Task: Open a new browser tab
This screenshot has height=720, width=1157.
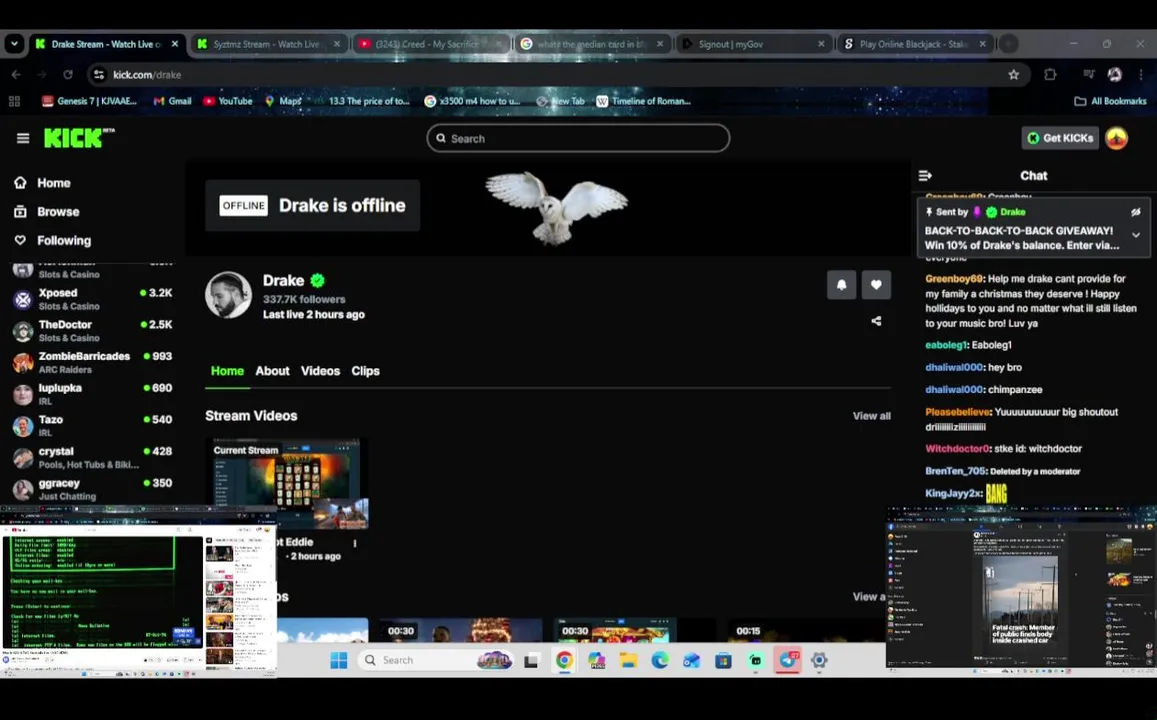Action: click(x=1008, y=44)
